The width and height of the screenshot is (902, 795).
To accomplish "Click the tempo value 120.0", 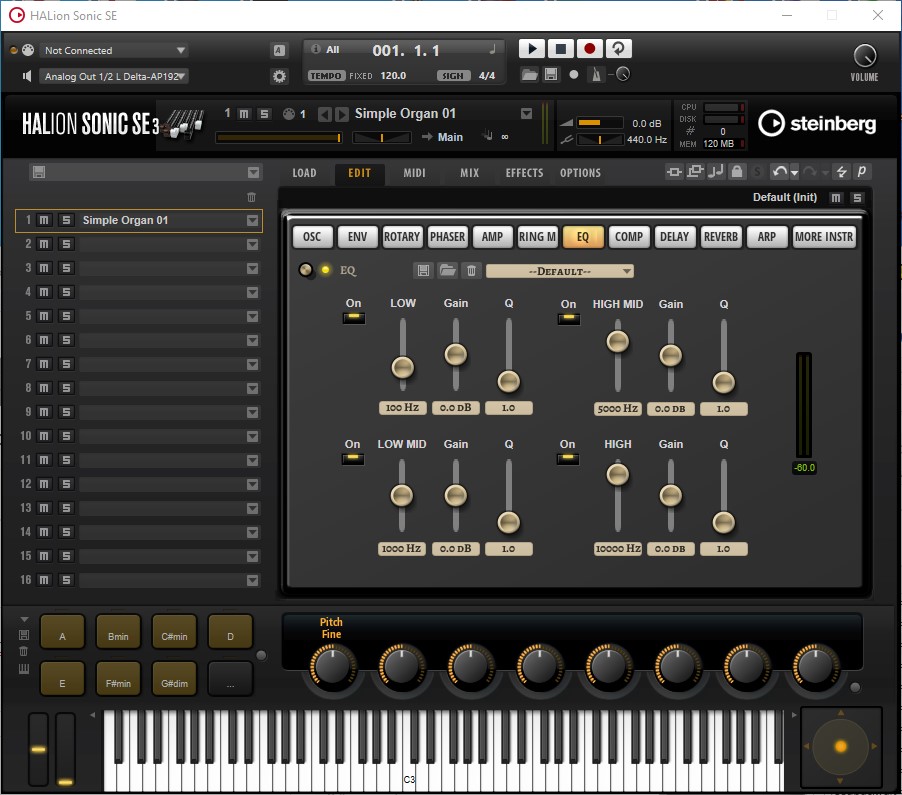I will tap(393, 75).
